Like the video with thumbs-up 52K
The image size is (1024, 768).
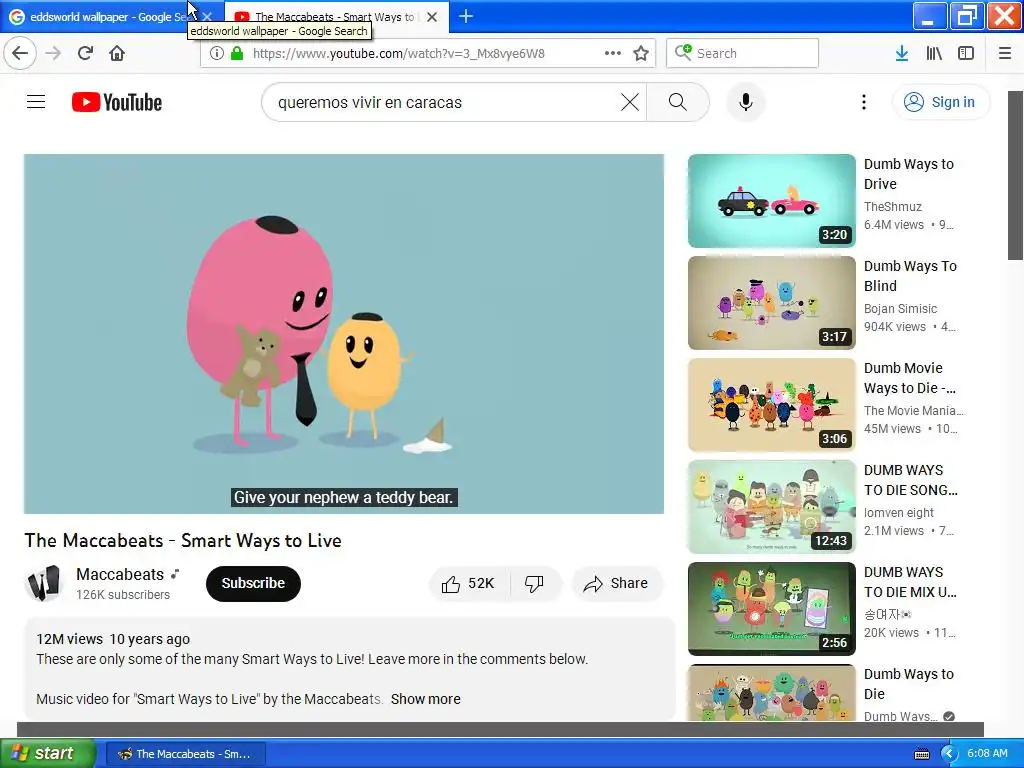(469, 584)
